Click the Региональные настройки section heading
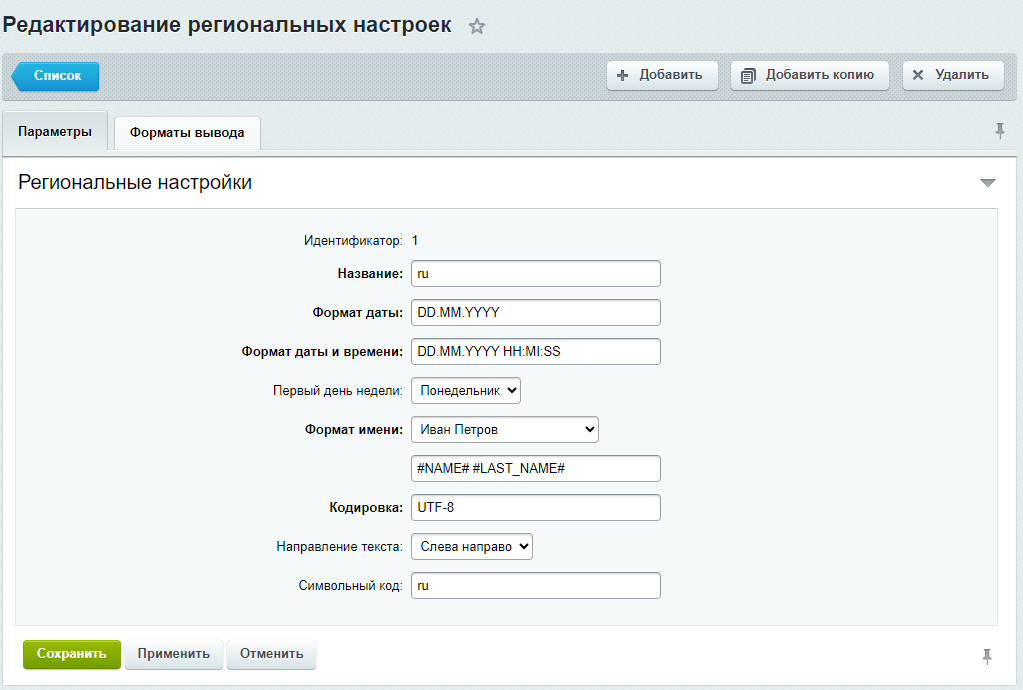Image resolution: width=1023 pixels, height=690 pixels. pos(135,182)
